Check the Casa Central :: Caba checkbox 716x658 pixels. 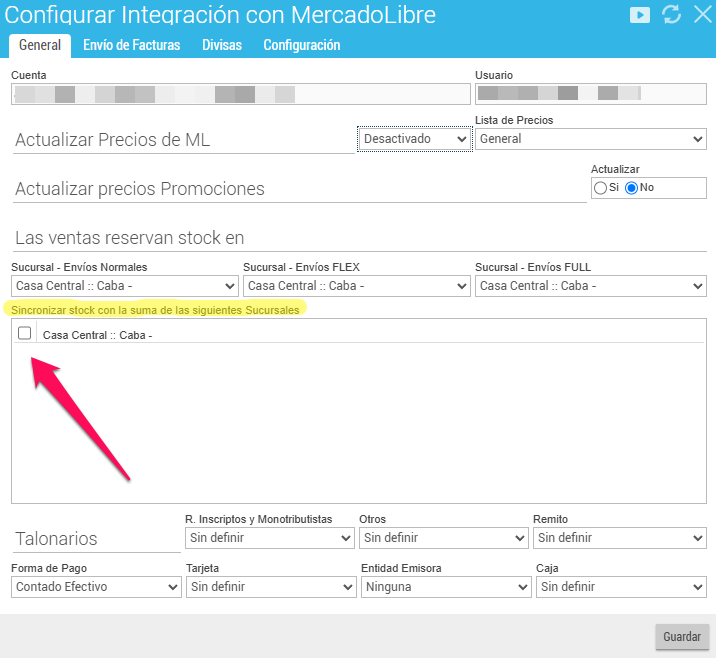point(25,334)
